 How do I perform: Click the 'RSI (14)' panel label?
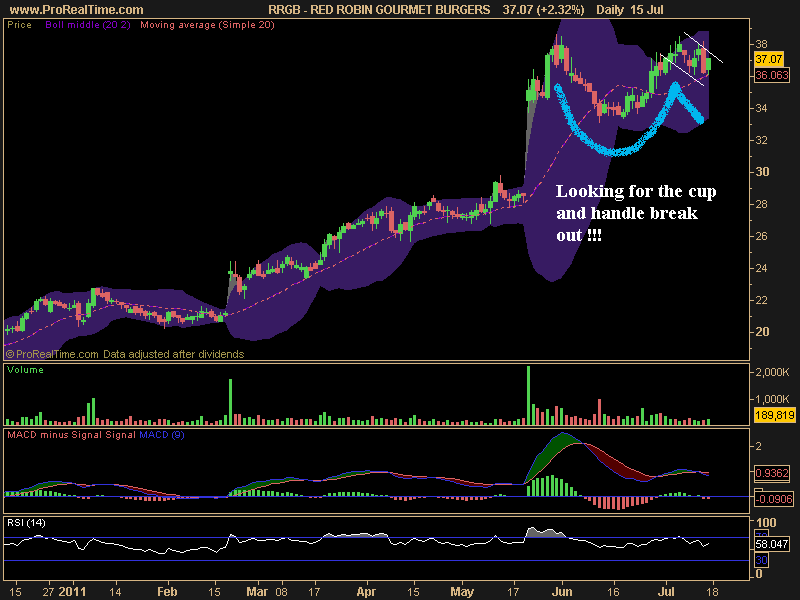pyautogui.click(x=26, y=523)
